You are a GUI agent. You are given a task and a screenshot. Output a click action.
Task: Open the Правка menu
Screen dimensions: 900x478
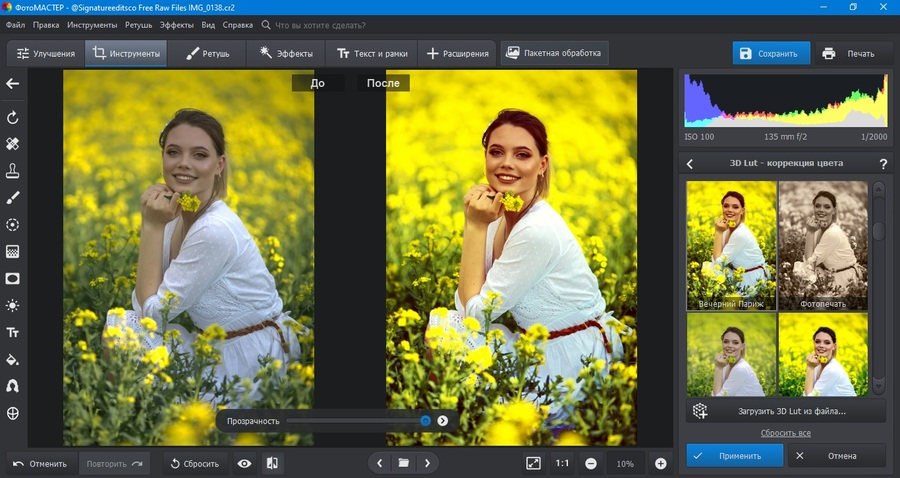tap(46, 25)
